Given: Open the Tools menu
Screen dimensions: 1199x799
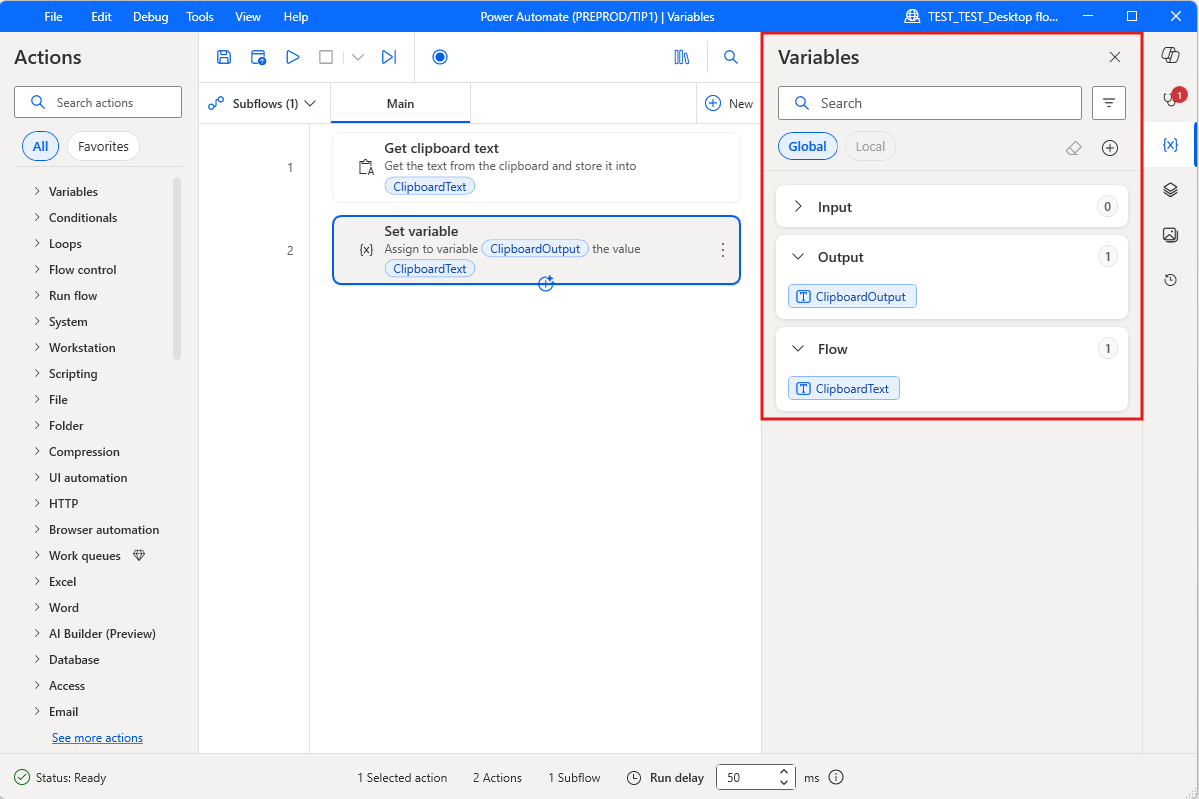Looking at the screenshot, I should click(200, 16).
